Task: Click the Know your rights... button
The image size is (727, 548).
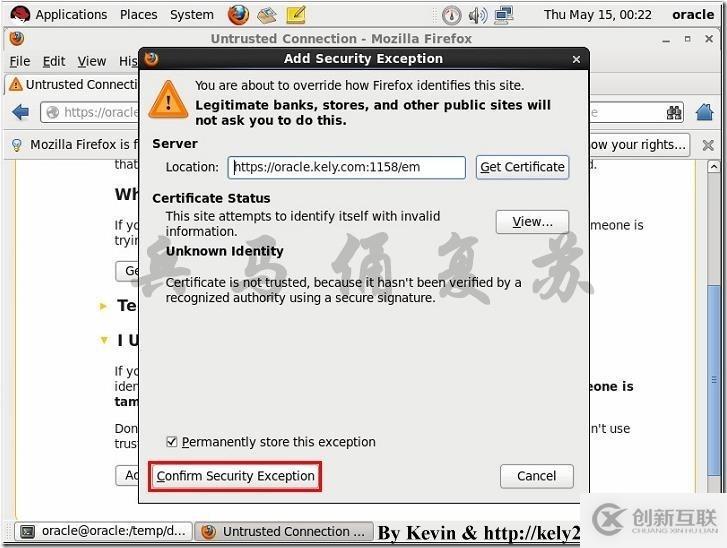Action: (x=639, y=145)
